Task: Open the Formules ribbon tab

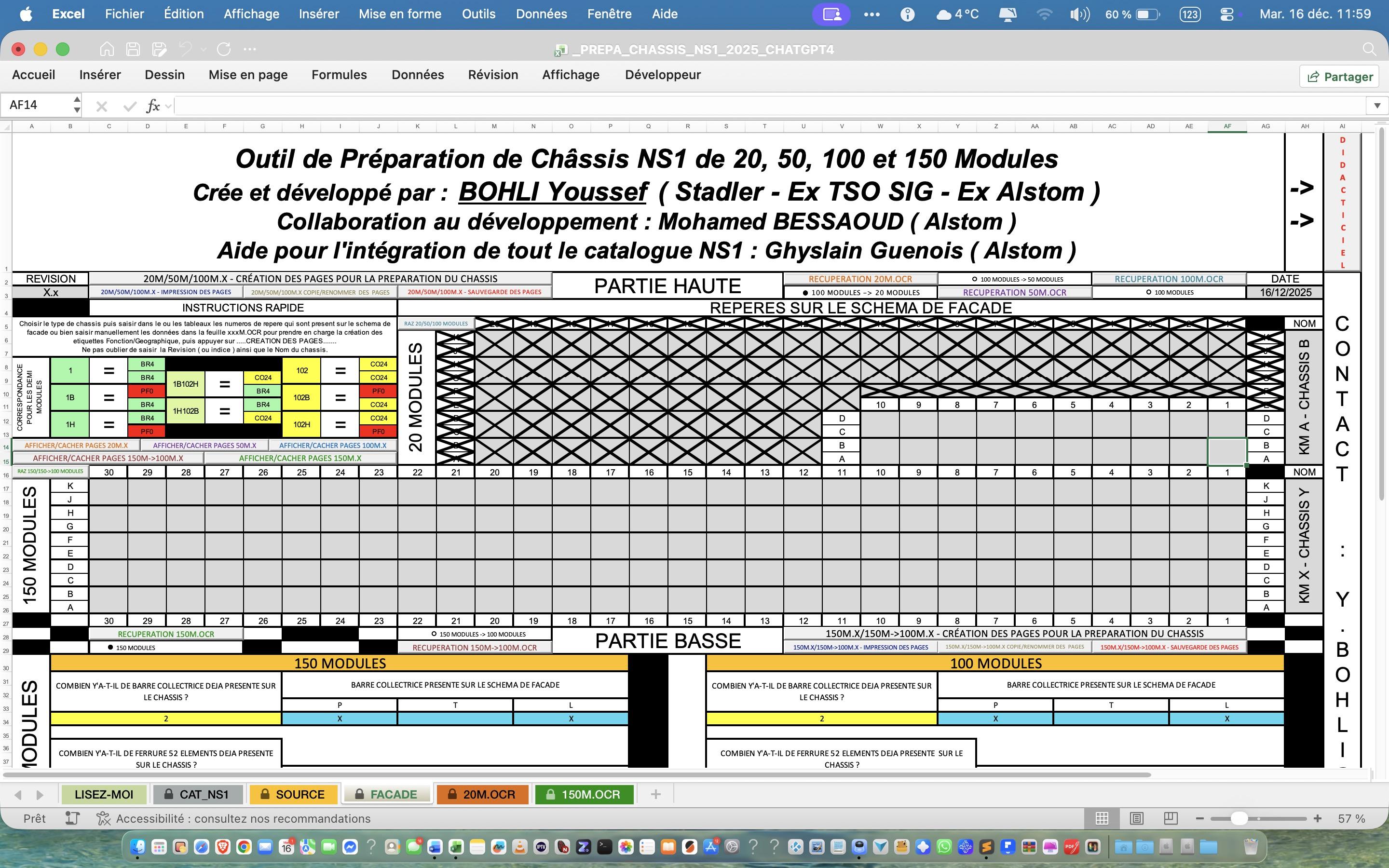Action: coord(339,75)
